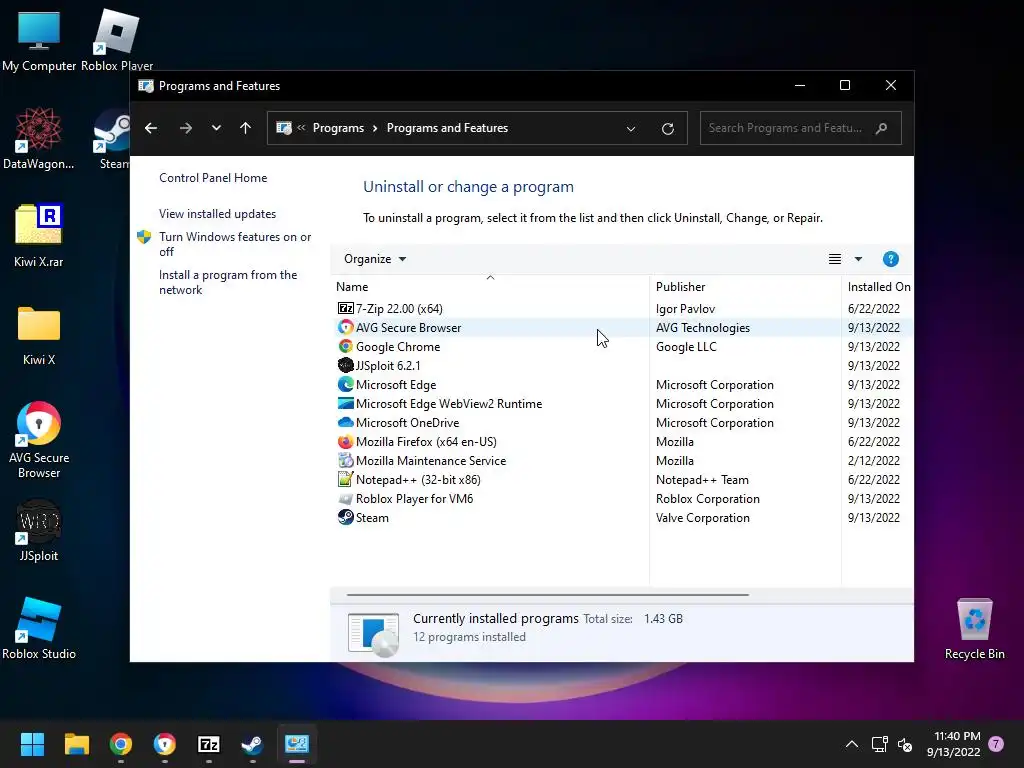Screen dimensions: 1024x768
Task: Refresh the Programs and Features list
Action: tap(667, 129)
